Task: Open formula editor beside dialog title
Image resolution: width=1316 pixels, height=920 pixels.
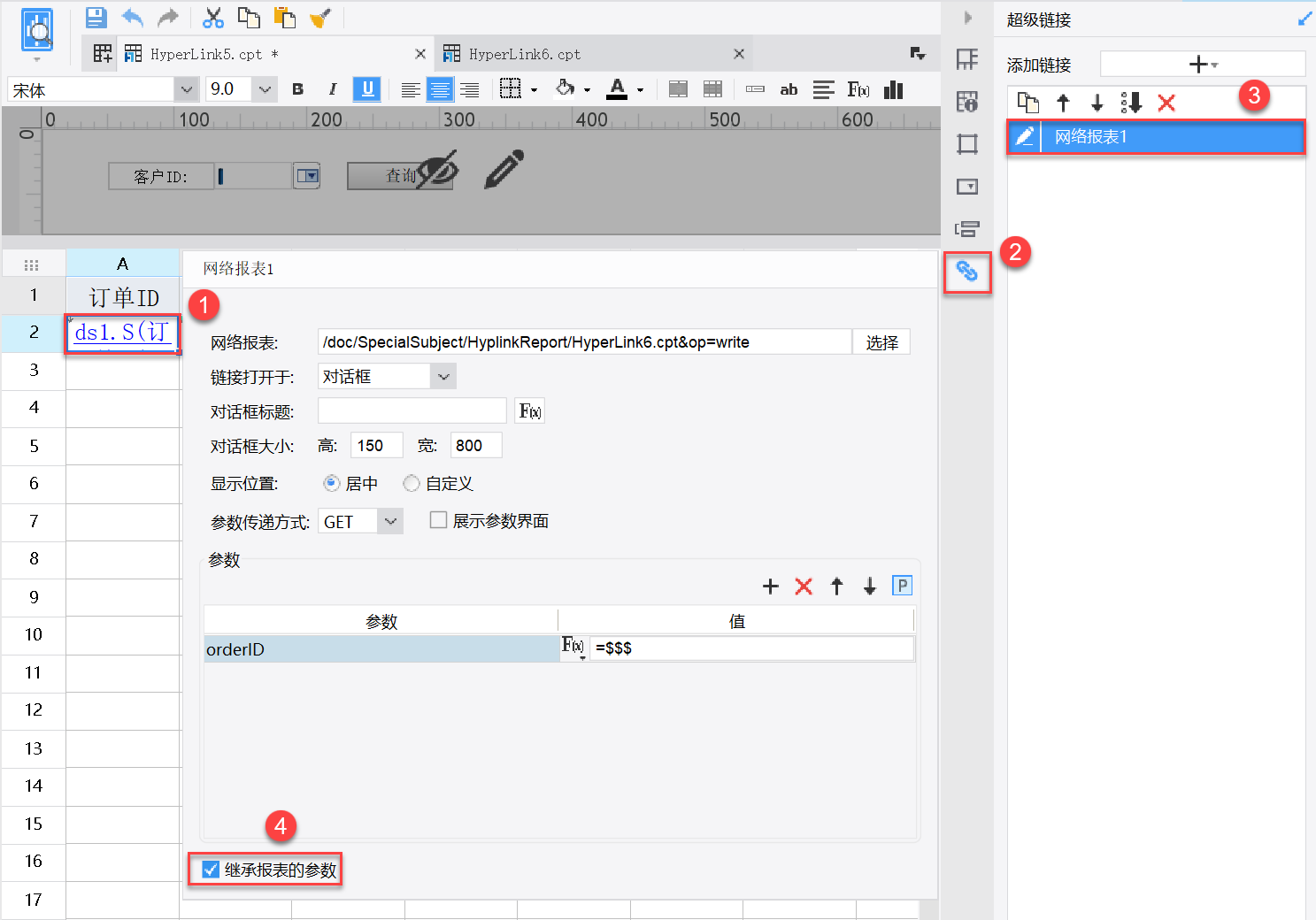Action: pyautogui.click(x=530, y=411)
